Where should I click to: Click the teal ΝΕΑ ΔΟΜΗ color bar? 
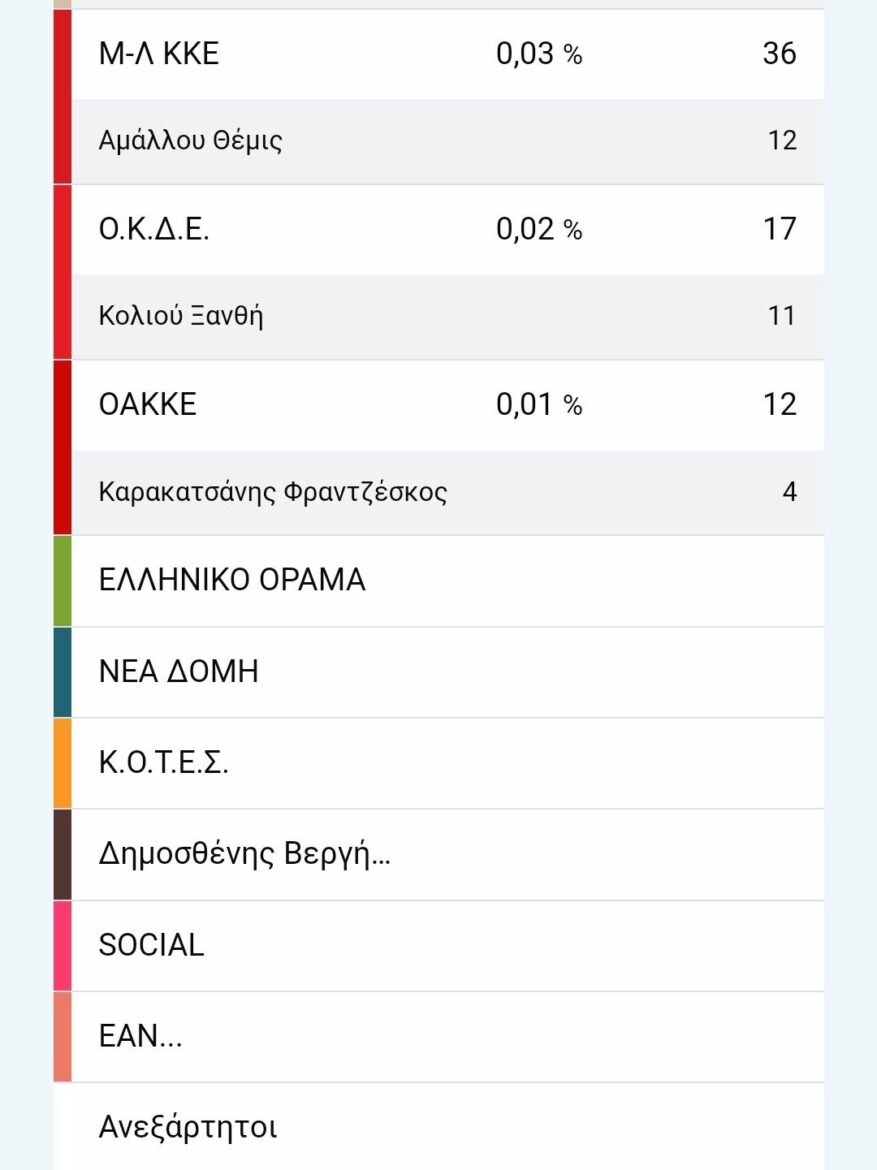click(62, 672)
